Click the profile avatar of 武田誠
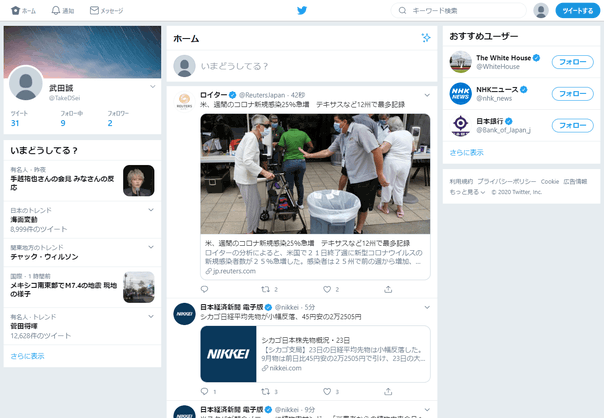 26,84
